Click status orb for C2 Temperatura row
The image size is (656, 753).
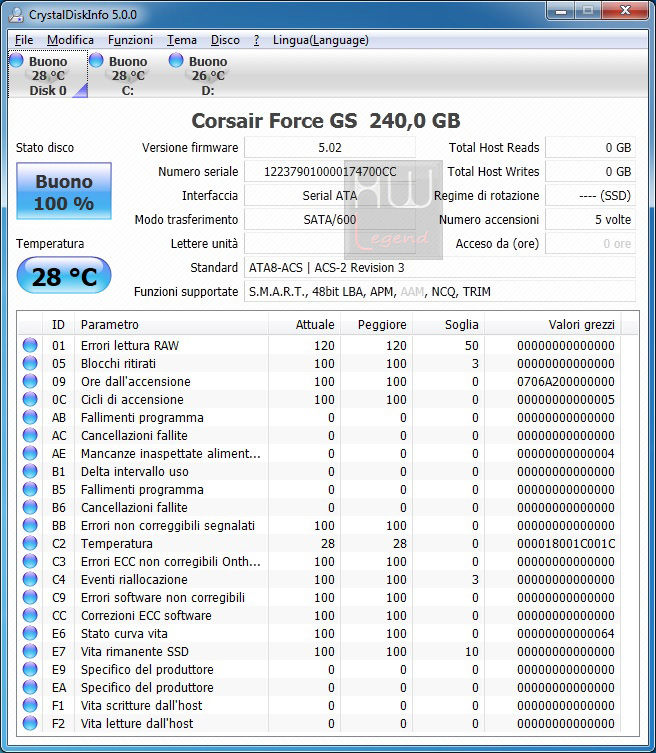pyautogui.click(x=30, y=543)
